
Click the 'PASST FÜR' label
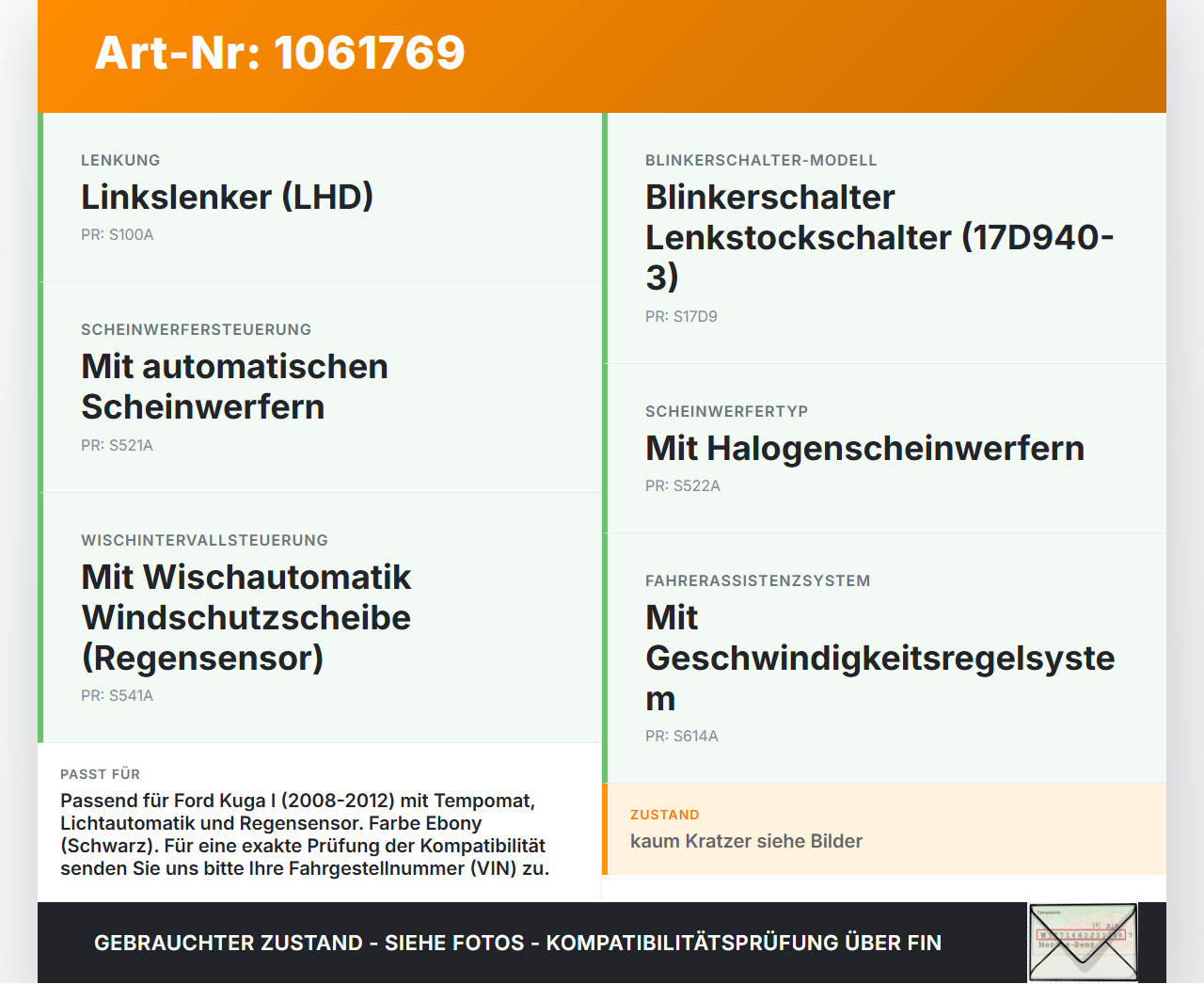pos(101,774)
